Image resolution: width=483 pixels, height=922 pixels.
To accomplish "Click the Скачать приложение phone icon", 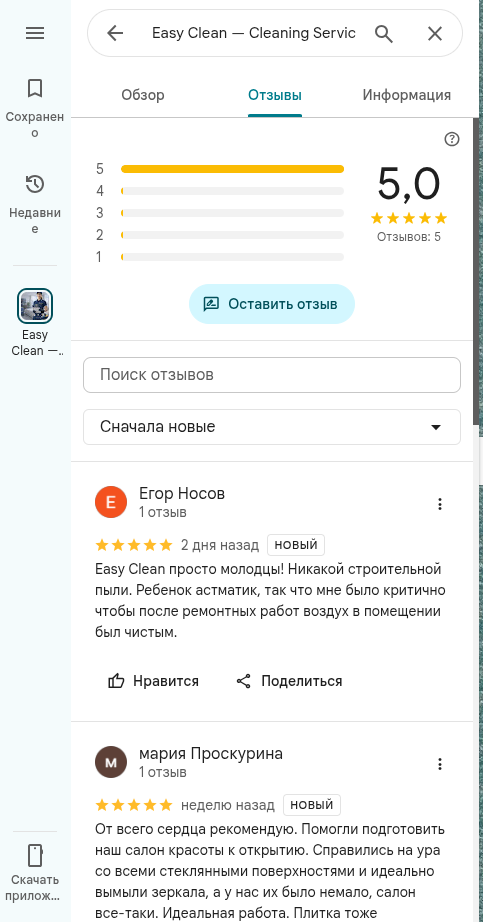I will pyautogui.click(x=35, y=856).
